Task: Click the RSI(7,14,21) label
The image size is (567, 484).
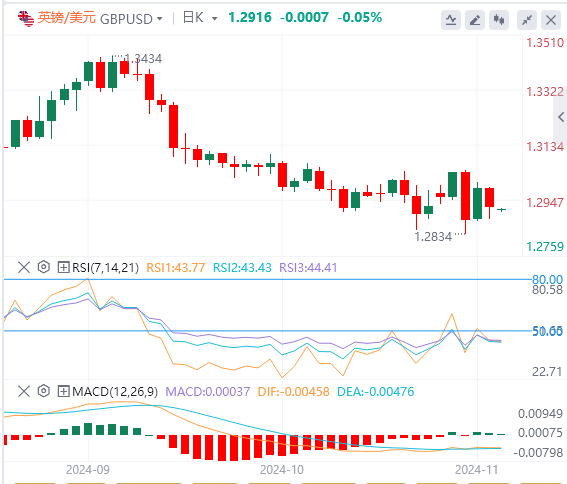Action: 106,268
